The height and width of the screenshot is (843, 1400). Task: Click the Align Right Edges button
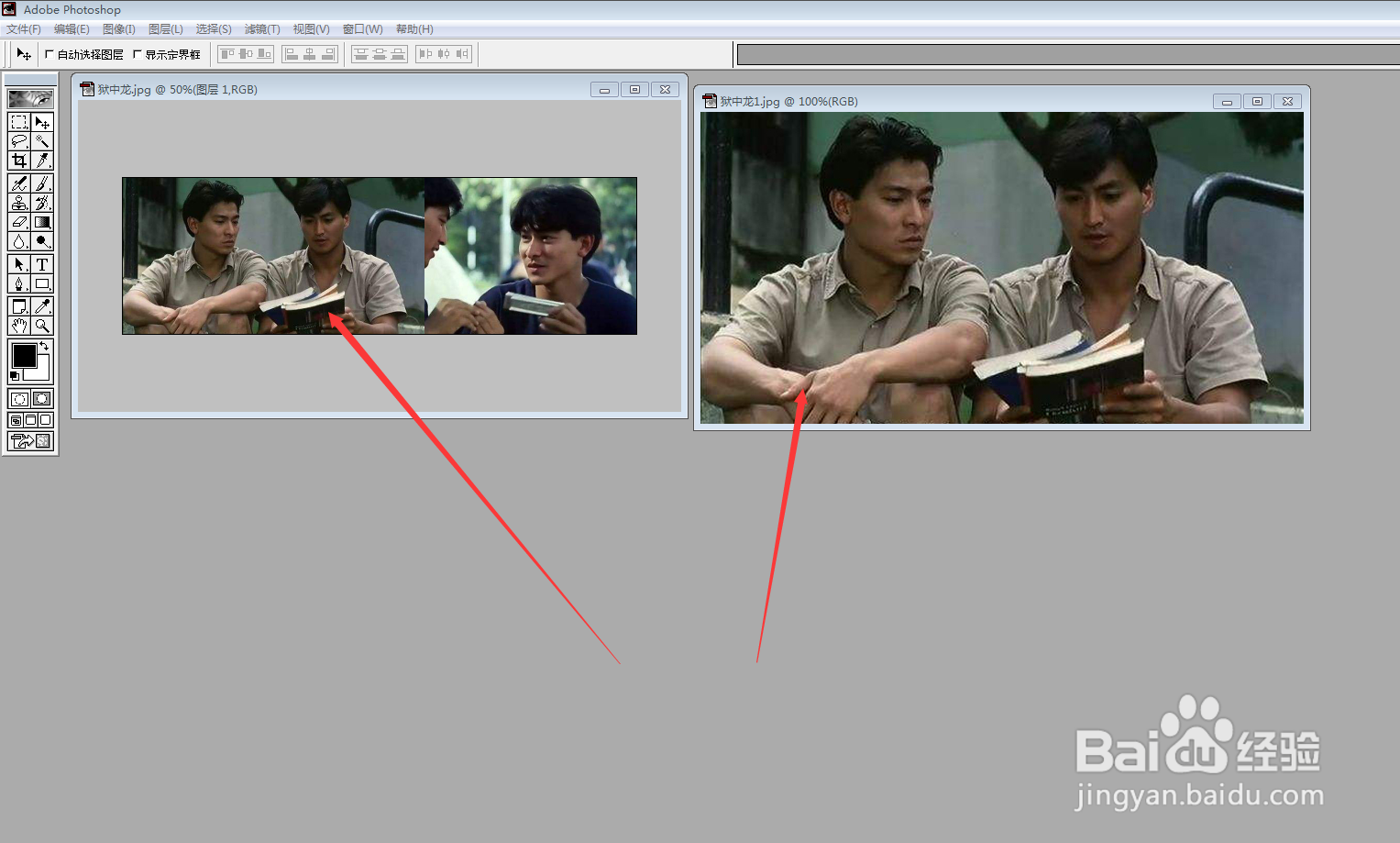(329, 54)
